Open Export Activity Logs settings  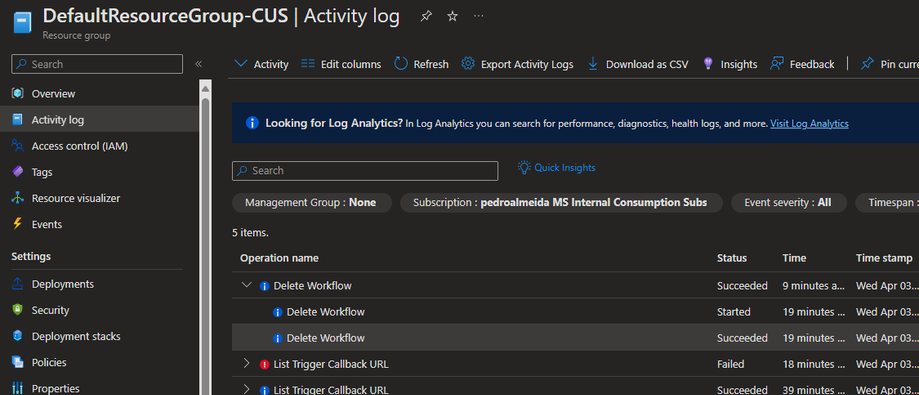pos(517,64)
